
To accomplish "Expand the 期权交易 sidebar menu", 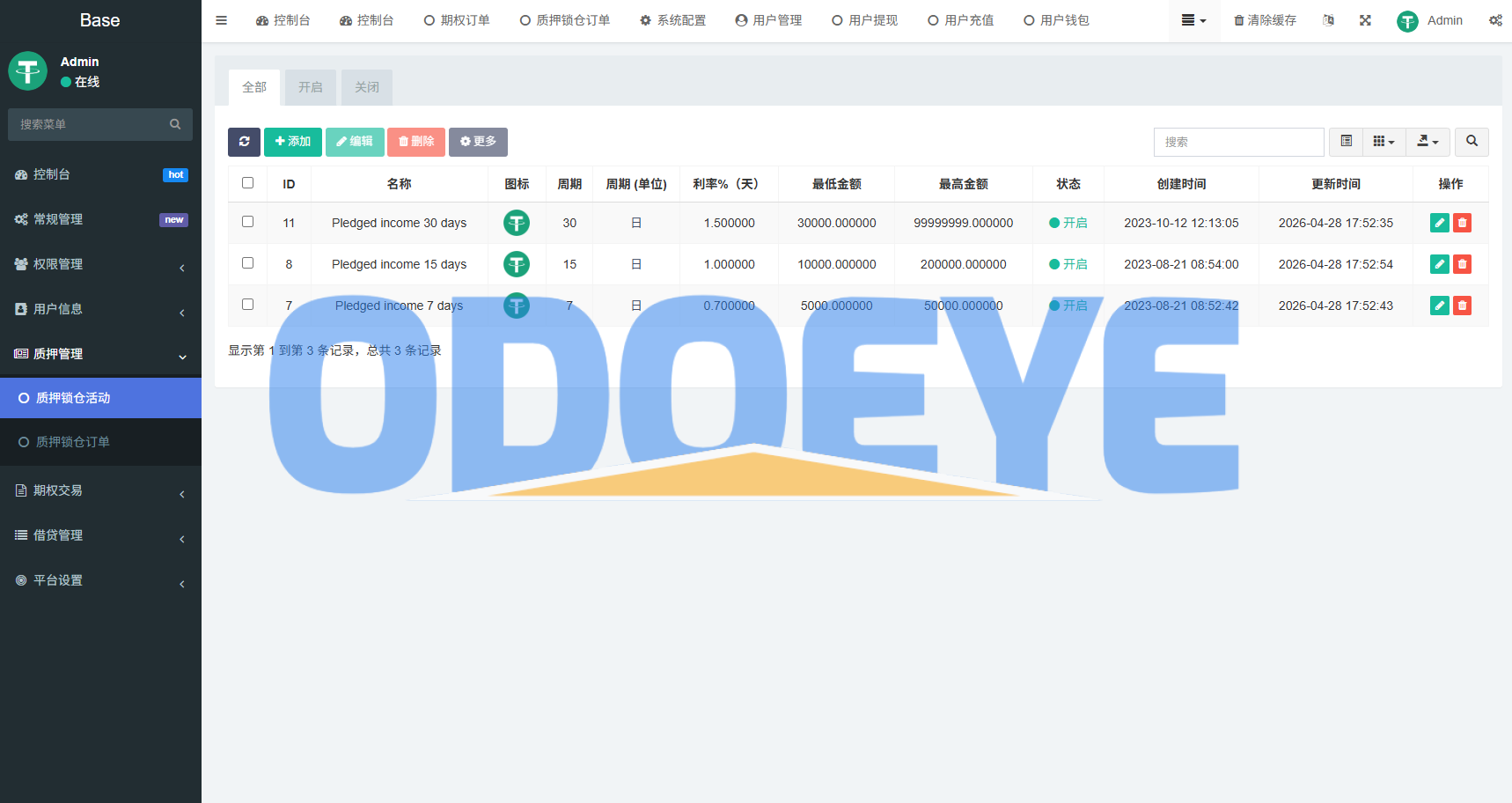I will click(x=100, y=490).
